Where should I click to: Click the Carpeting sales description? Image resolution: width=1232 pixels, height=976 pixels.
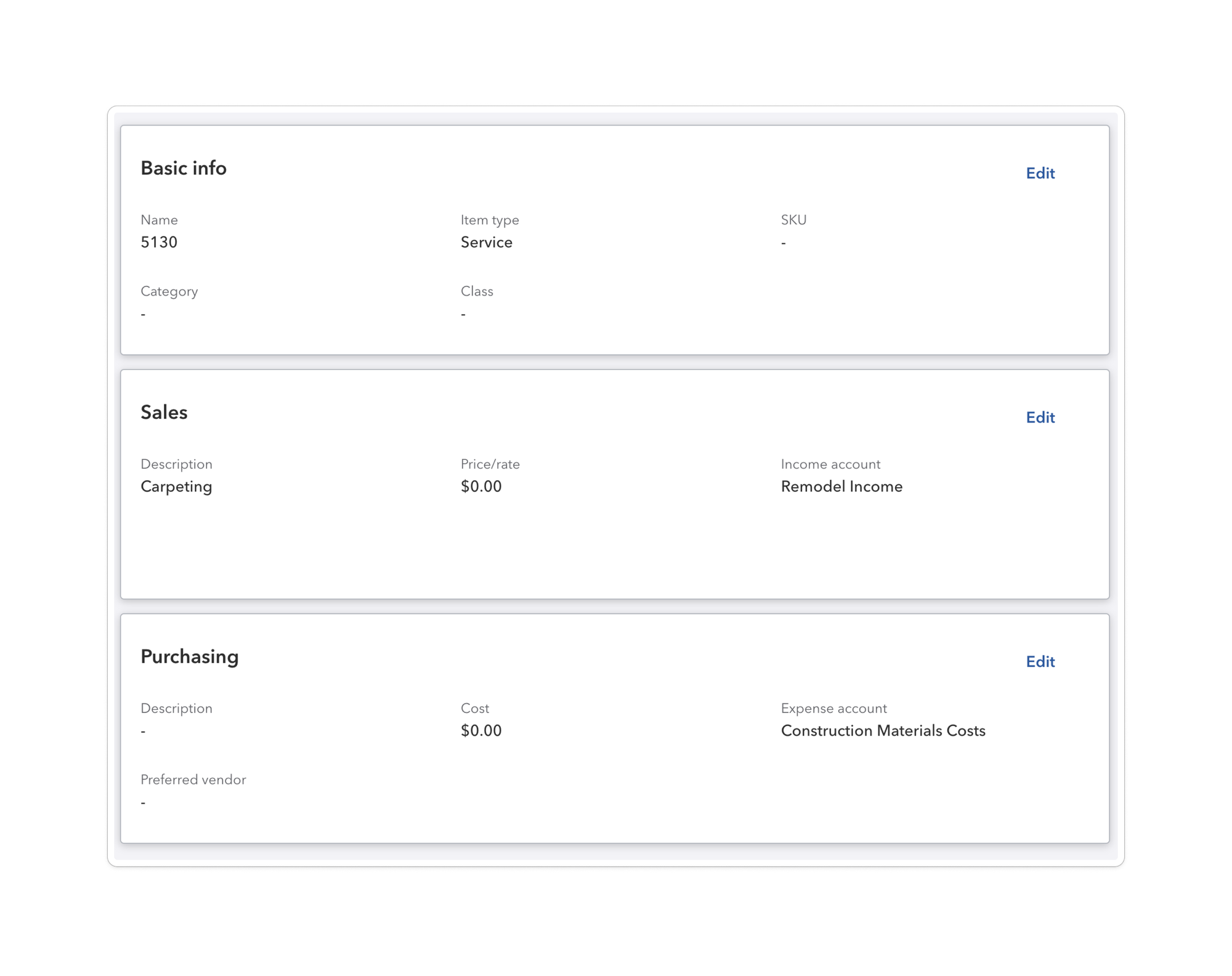176,486
